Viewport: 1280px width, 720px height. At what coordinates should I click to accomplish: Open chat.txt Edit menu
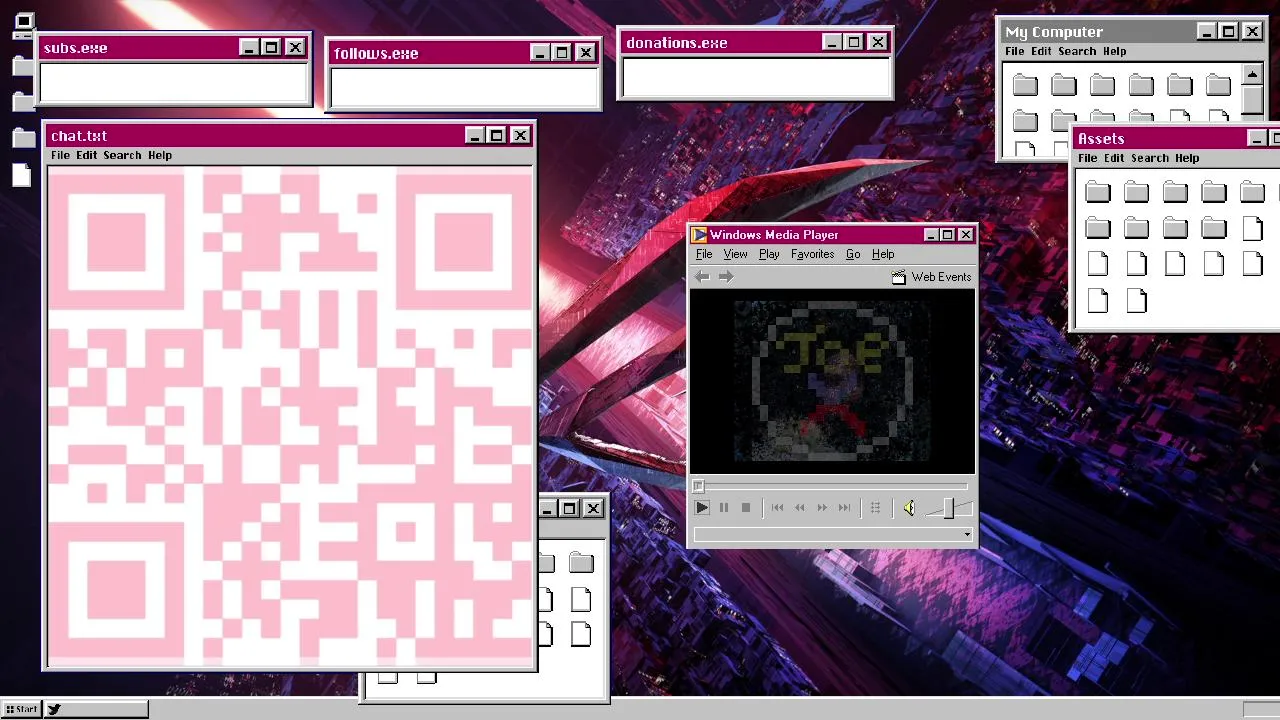[x=87, y=155]
